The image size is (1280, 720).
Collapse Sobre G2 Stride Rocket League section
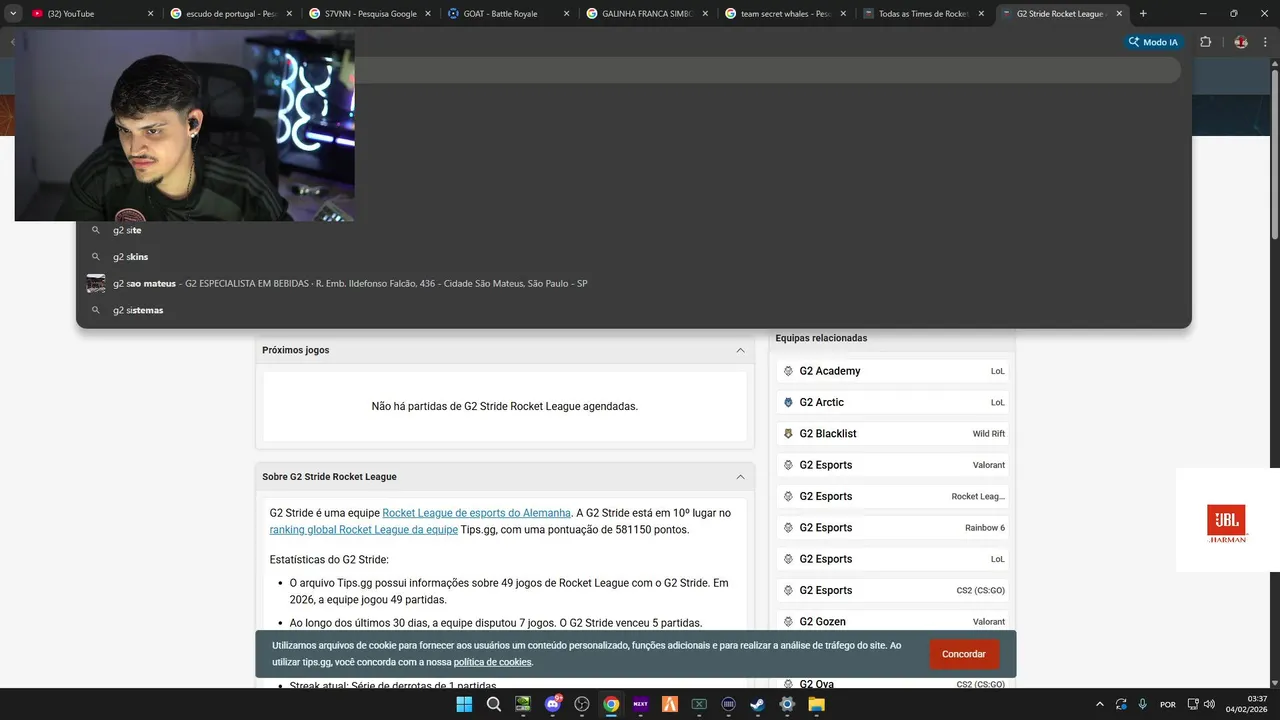(740, 477)
